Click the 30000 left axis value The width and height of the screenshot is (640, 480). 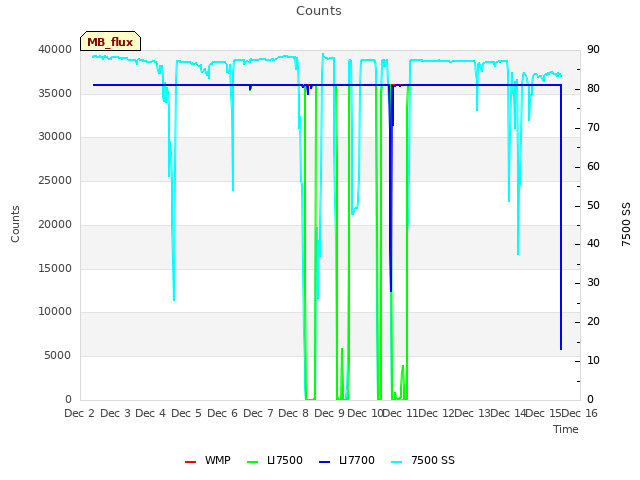click(x=55, y=136)
